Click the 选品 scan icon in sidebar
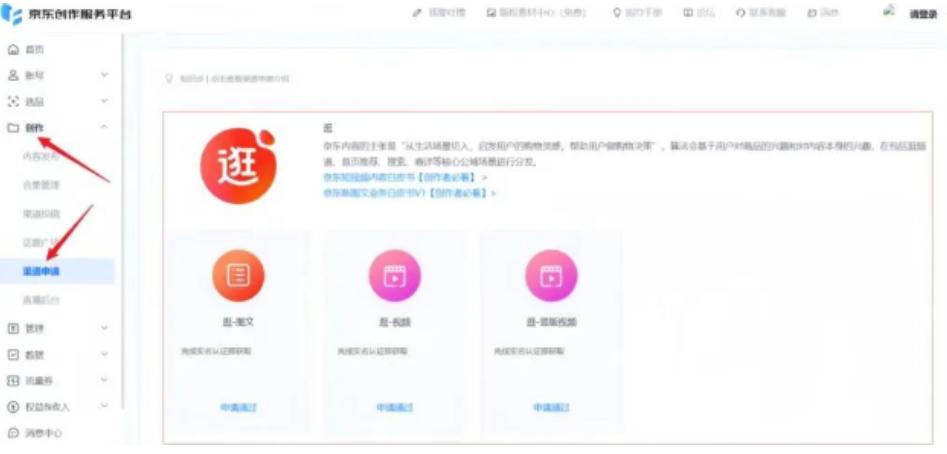947x454 pixels. point(13,101)
